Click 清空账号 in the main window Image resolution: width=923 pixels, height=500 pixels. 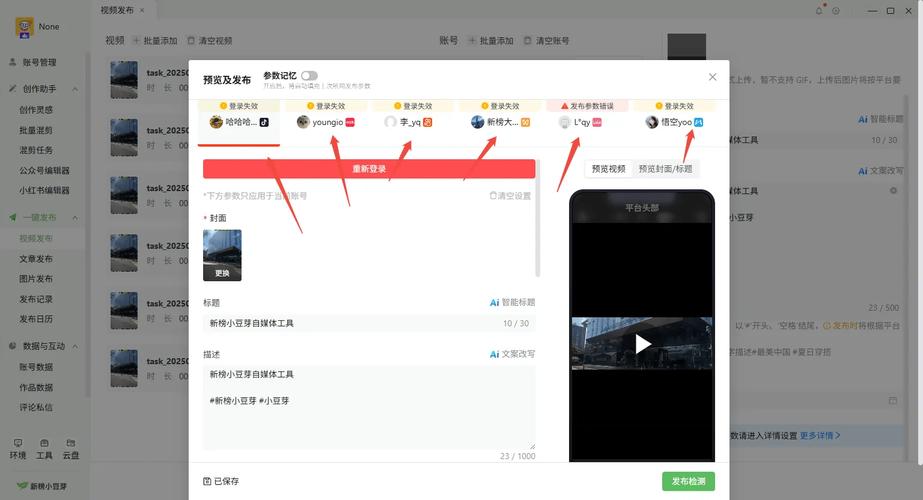[x=546, y=41]
